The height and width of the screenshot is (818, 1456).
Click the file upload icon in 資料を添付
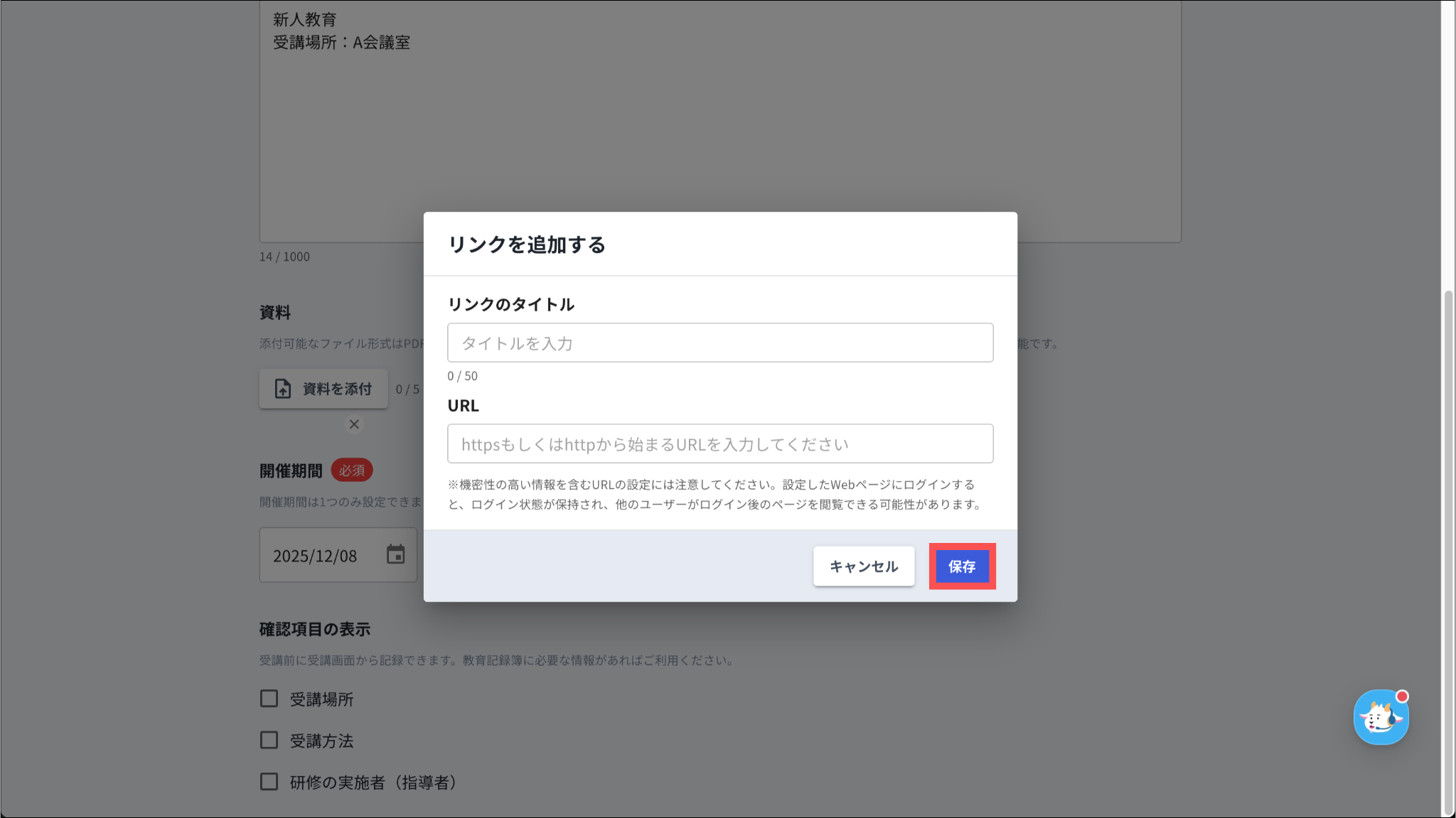click(x=283, y=389)
